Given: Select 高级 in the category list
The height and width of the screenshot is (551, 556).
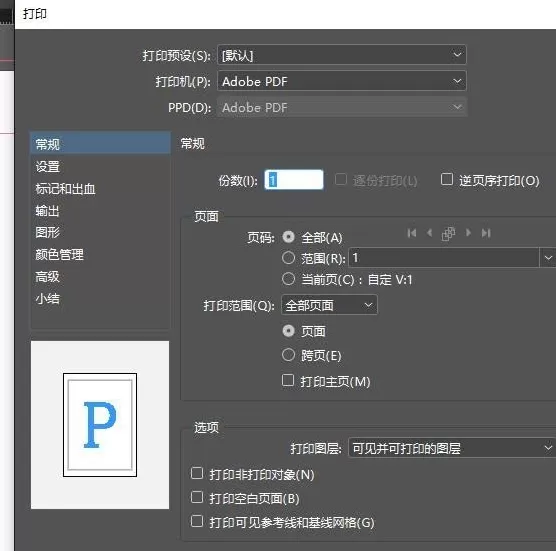Looking at the screenshot, I should (101, 277).
